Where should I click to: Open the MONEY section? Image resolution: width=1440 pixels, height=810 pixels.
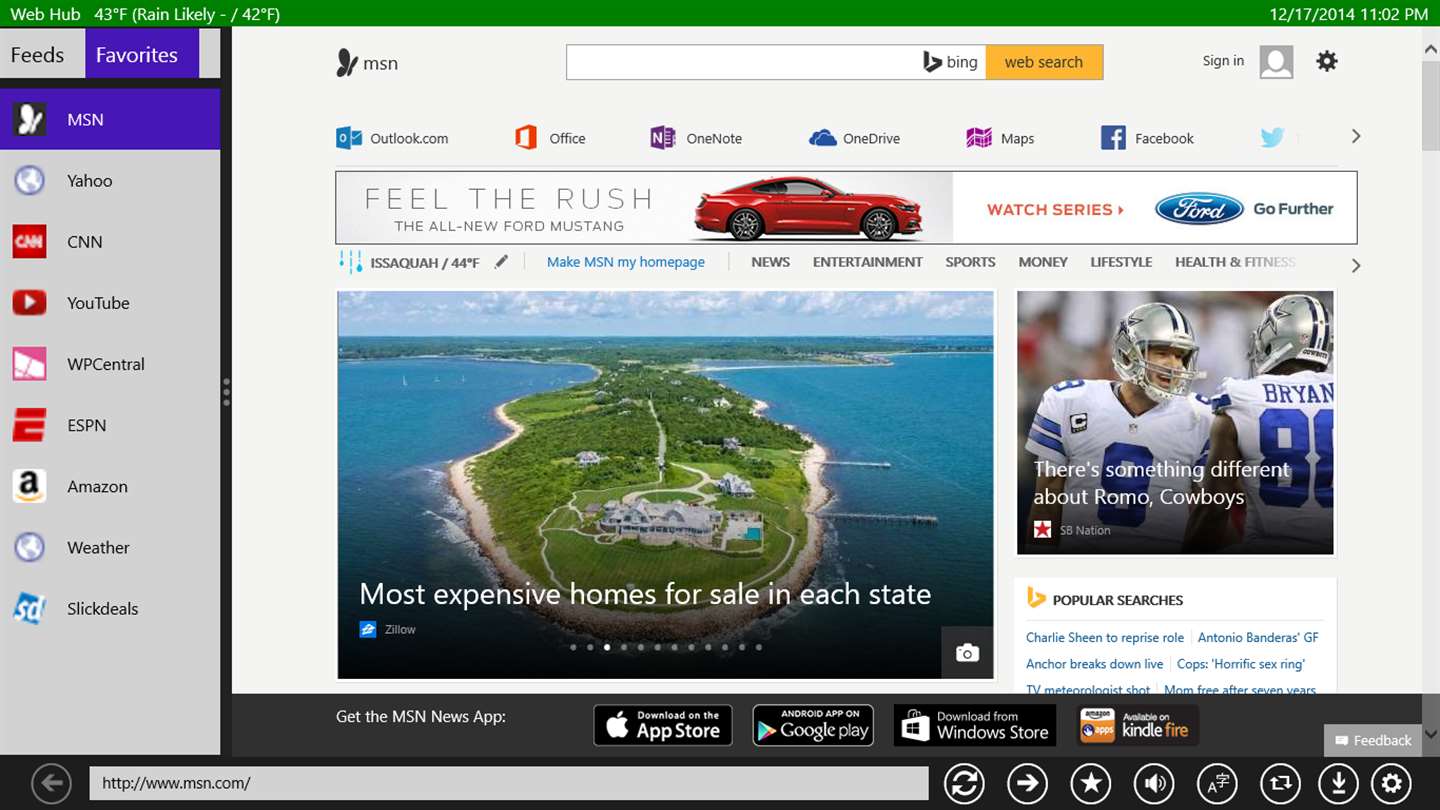[1043, 262]
